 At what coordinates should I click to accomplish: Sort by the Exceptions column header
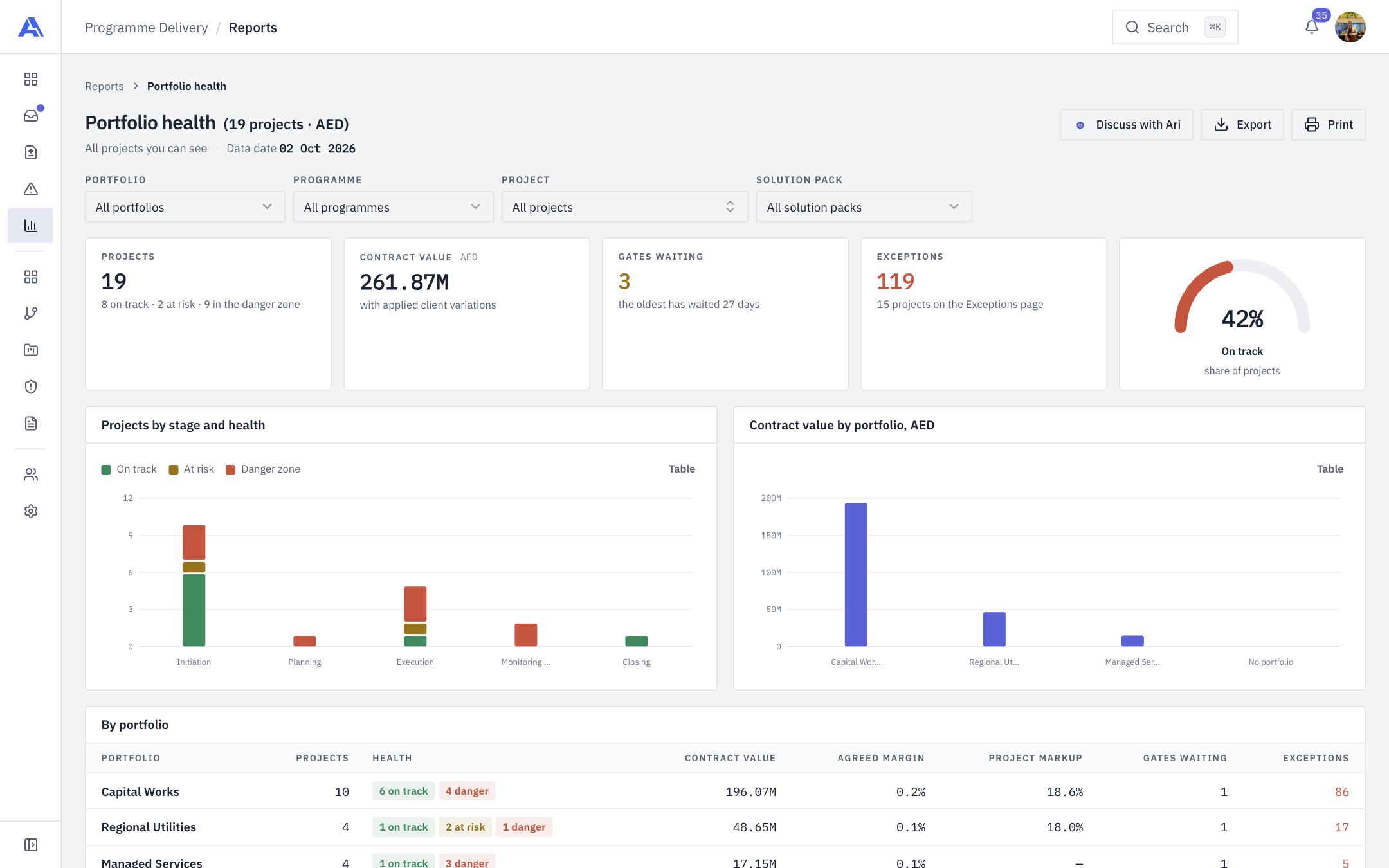click(1316, 758)
